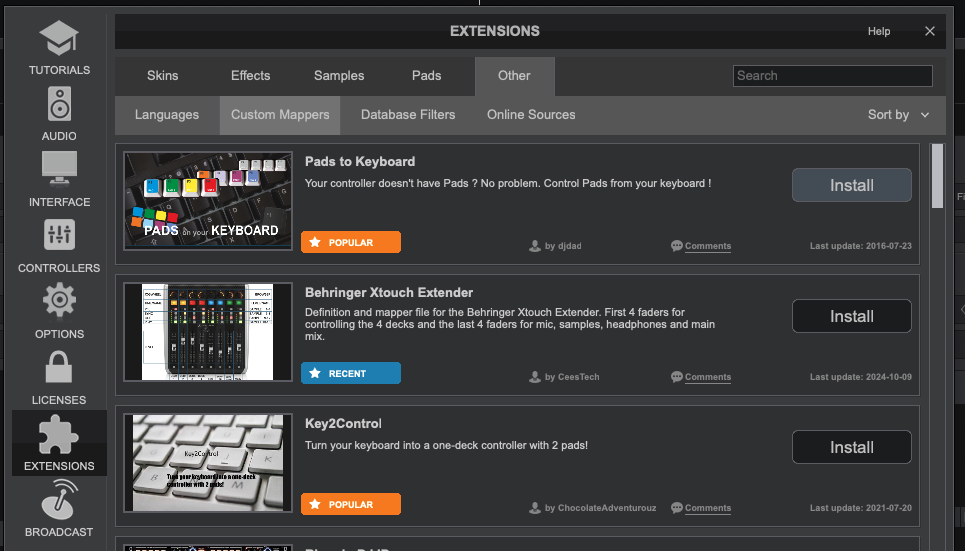Click the star on Key2Control's POPULAR badge
The width and height of the screenshot is (965, 551).
pyautogui.click(x=315, y=504)
